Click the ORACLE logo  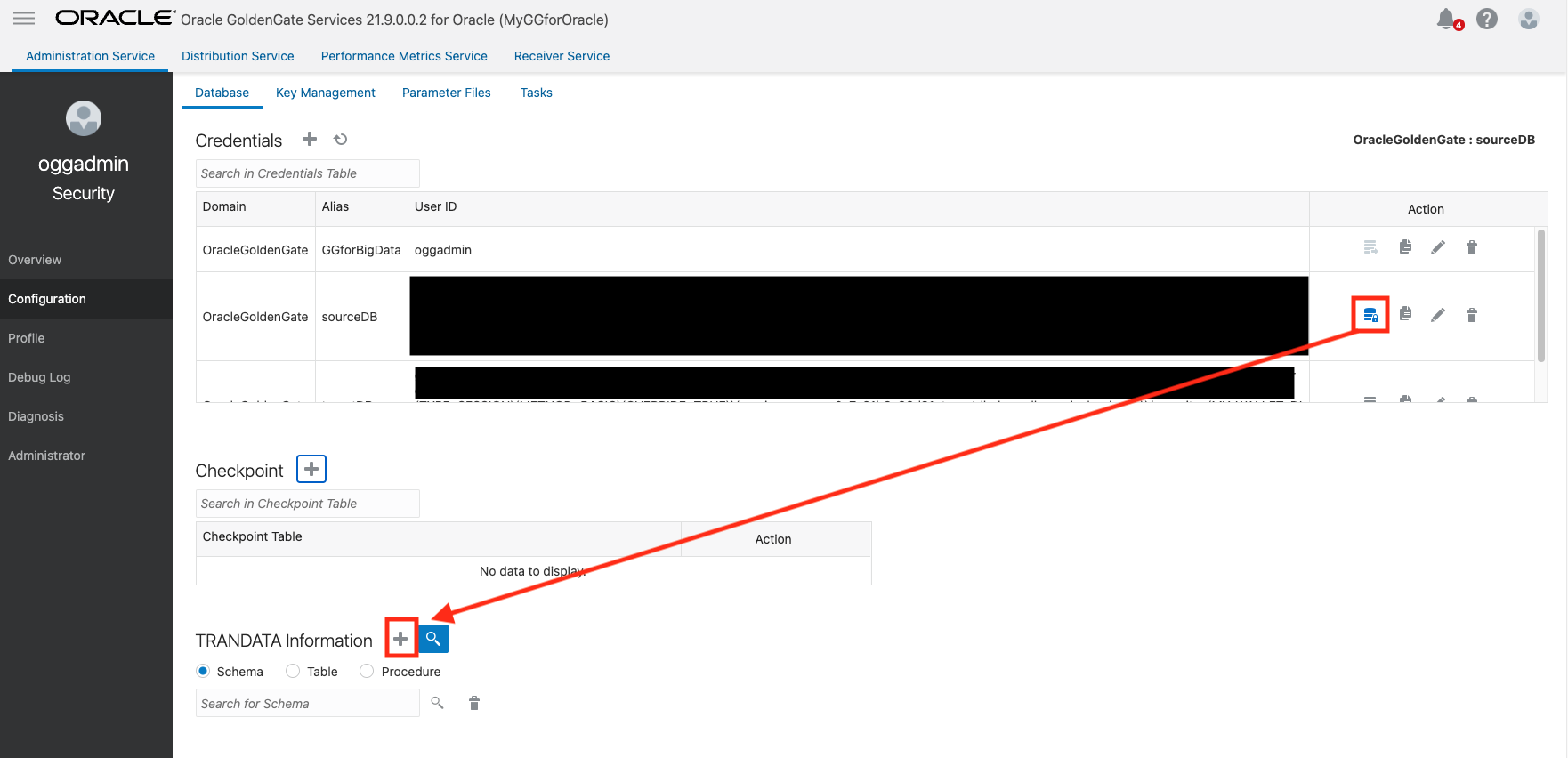point(115,18)
